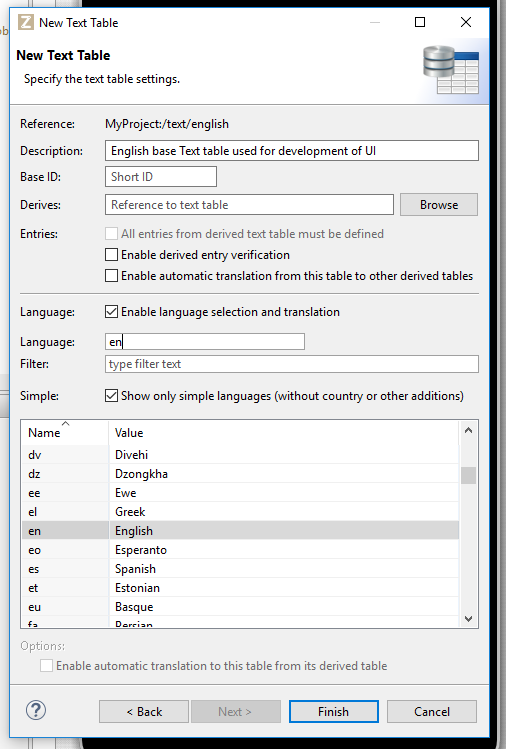Viewport: 506px width, 749px height.
Task: Enable automatic translation to other derived tables
Action: click(111, 276)
